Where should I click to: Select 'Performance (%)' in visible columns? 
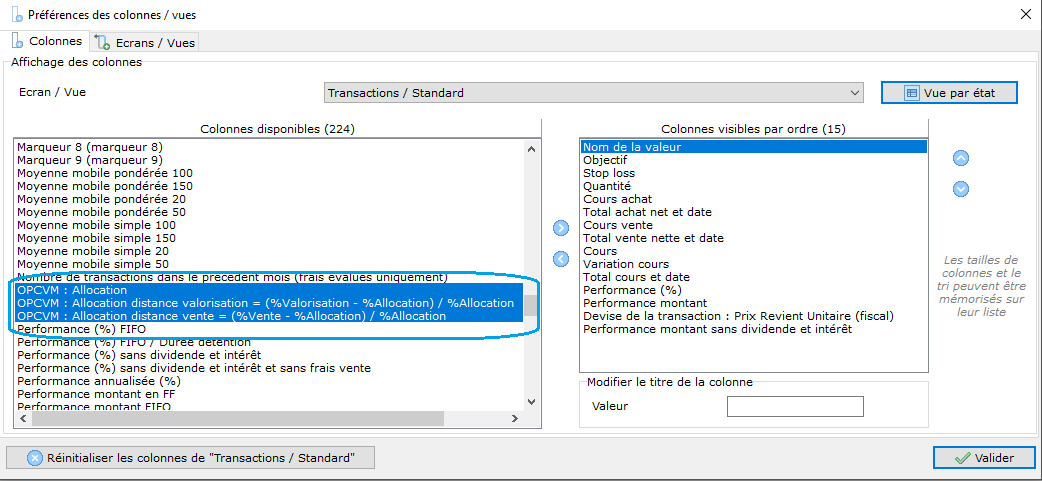pyautogui.click(x=754, y=290)
